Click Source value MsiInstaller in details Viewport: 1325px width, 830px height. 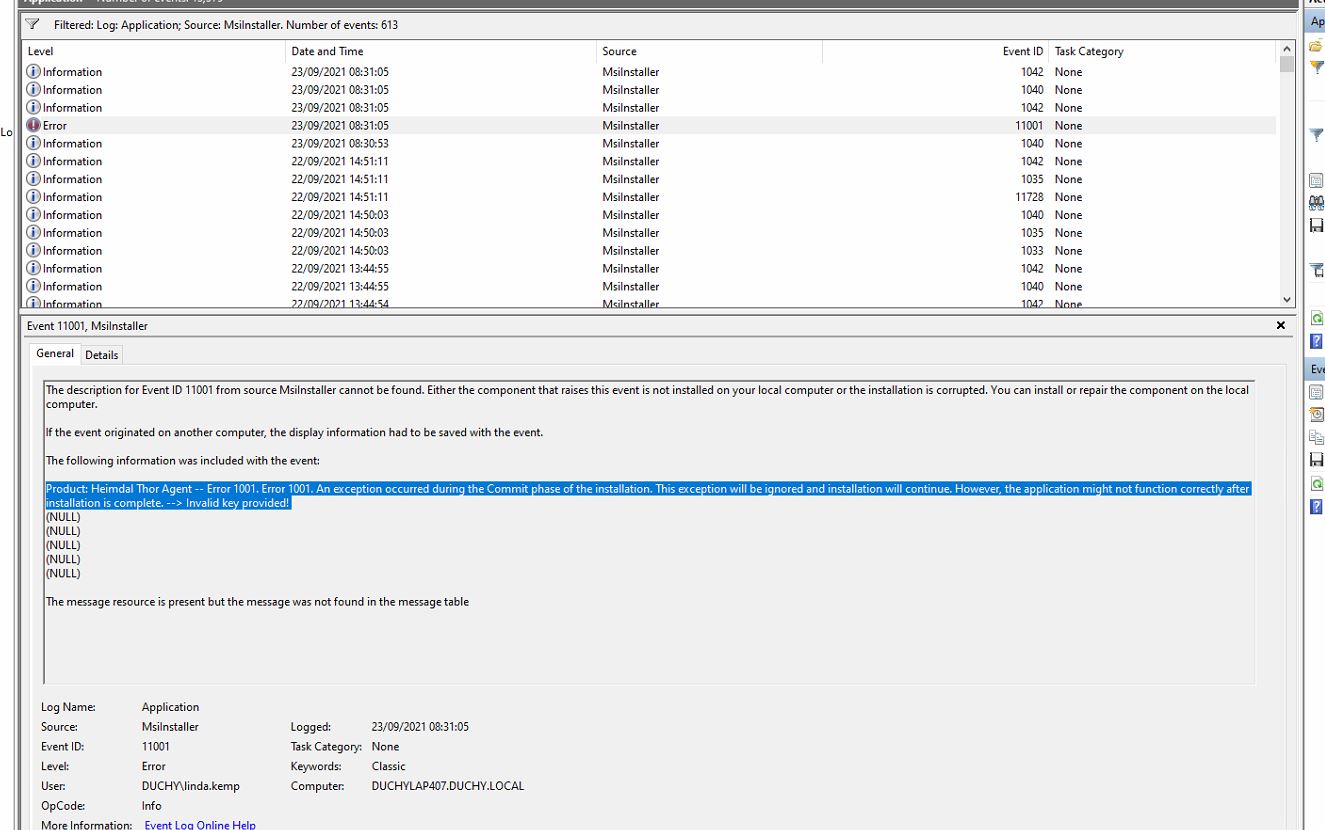(170, 727)
